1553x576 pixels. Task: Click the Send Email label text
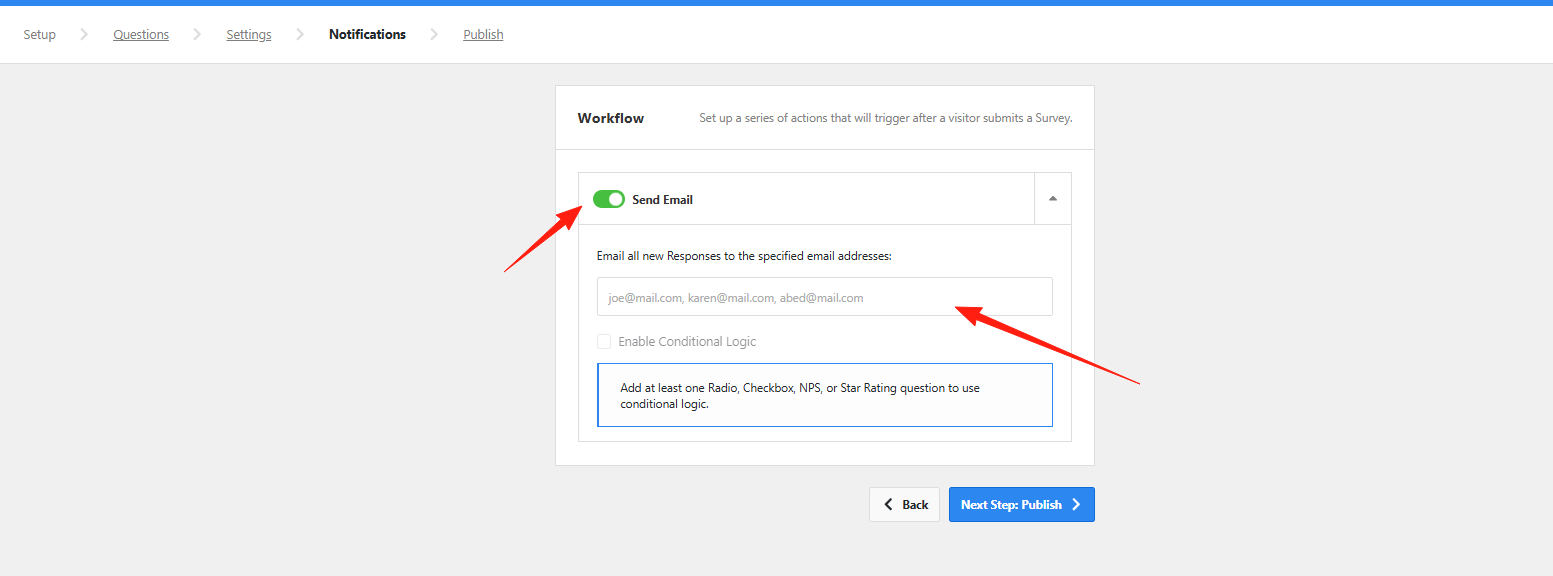pyautogui.click(x=662, y=200)
